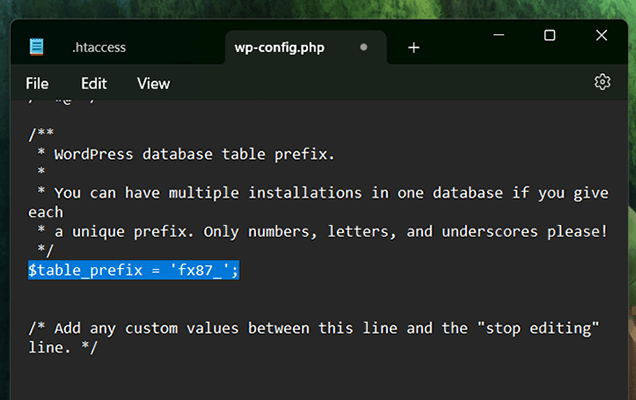
Task: Click the Notepad app icon in title bar
Action: (37, 47)
